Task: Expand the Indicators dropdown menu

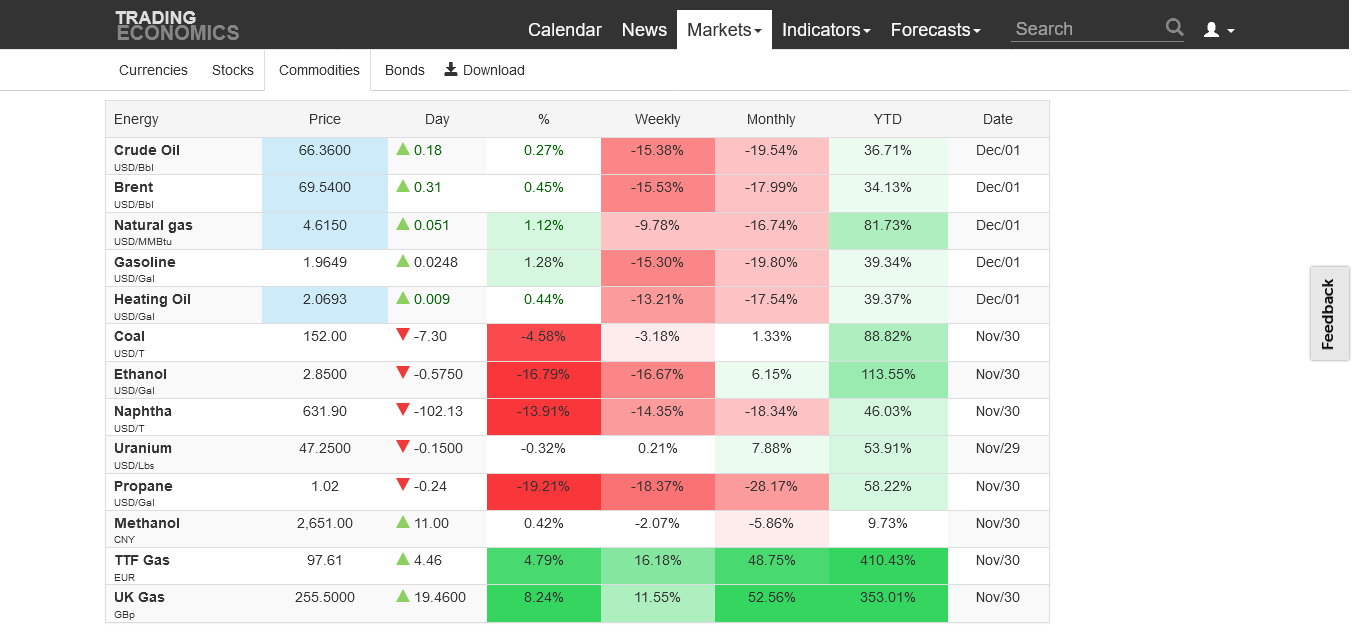Action: [x=826, y=30]
